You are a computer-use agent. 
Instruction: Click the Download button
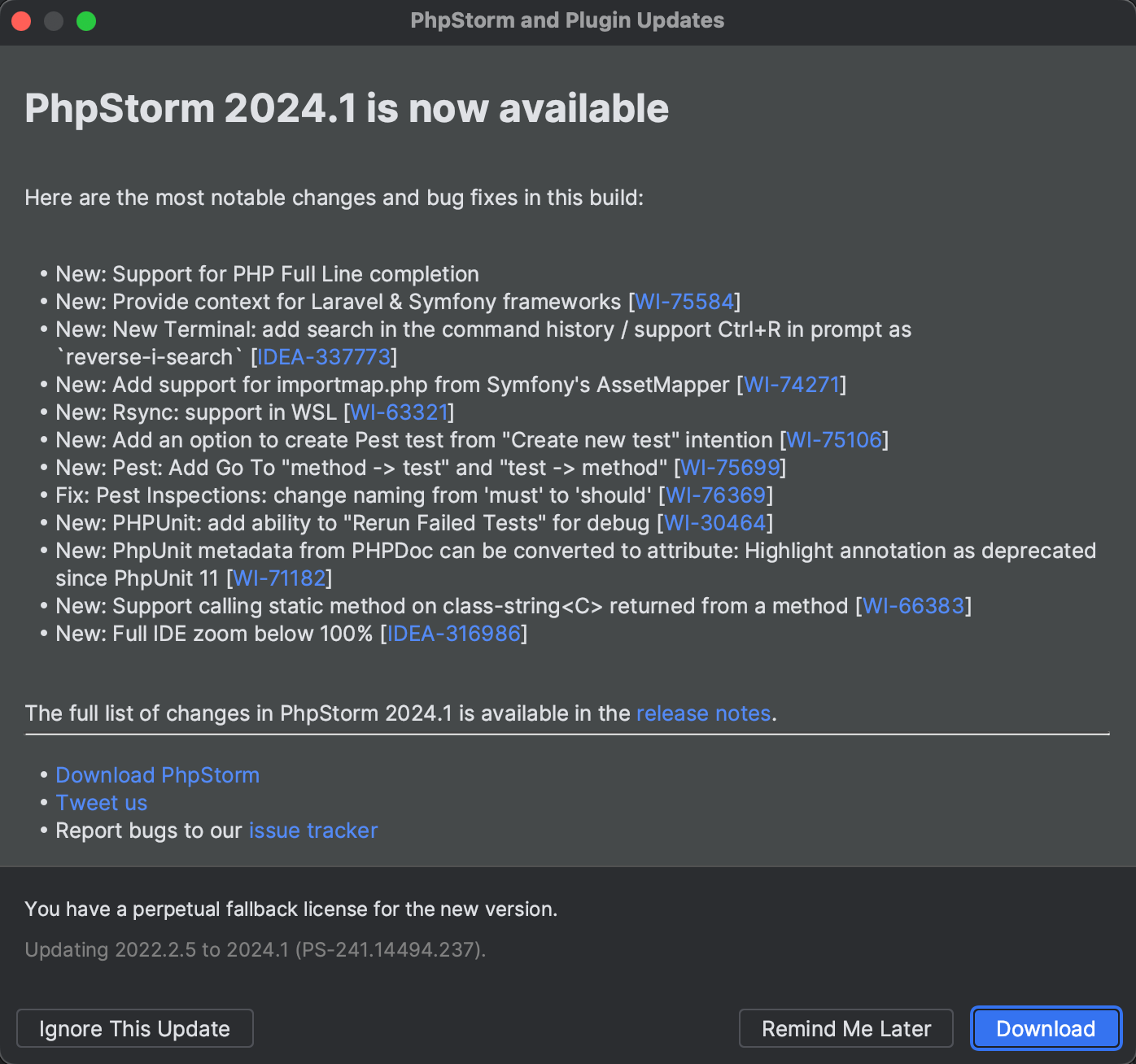[x=1046, y=1028]
